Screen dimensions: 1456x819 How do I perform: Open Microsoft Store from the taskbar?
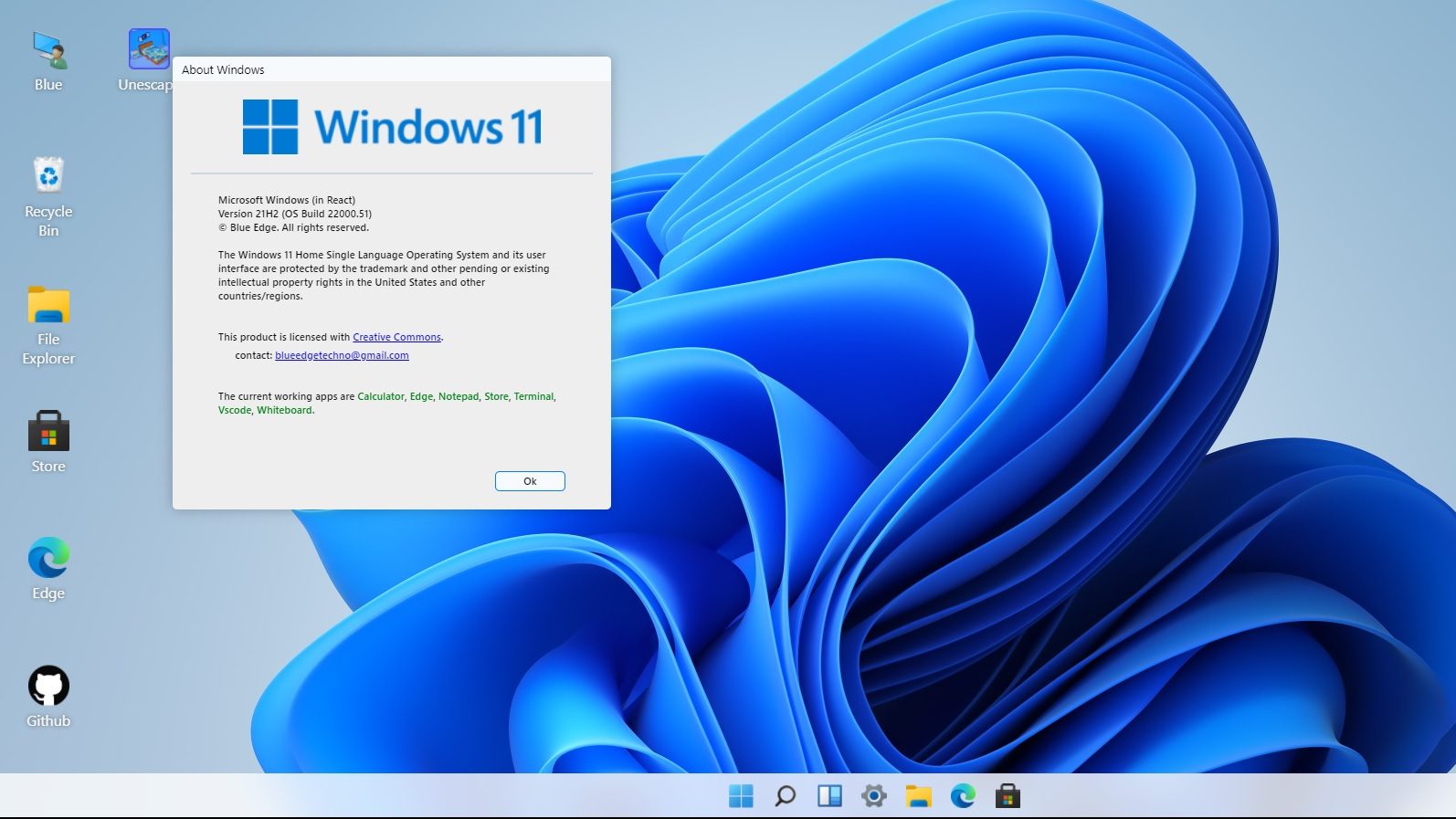click(x=1008, y=796)
